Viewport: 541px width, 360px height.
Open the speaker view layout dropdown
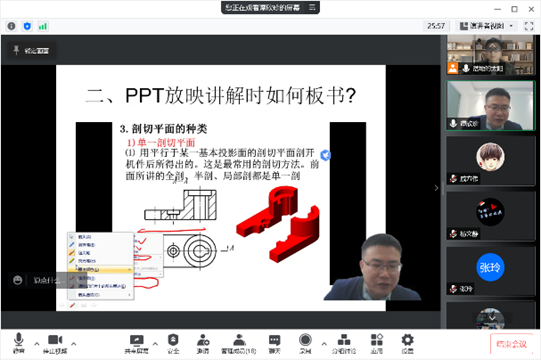pos(486,26)
